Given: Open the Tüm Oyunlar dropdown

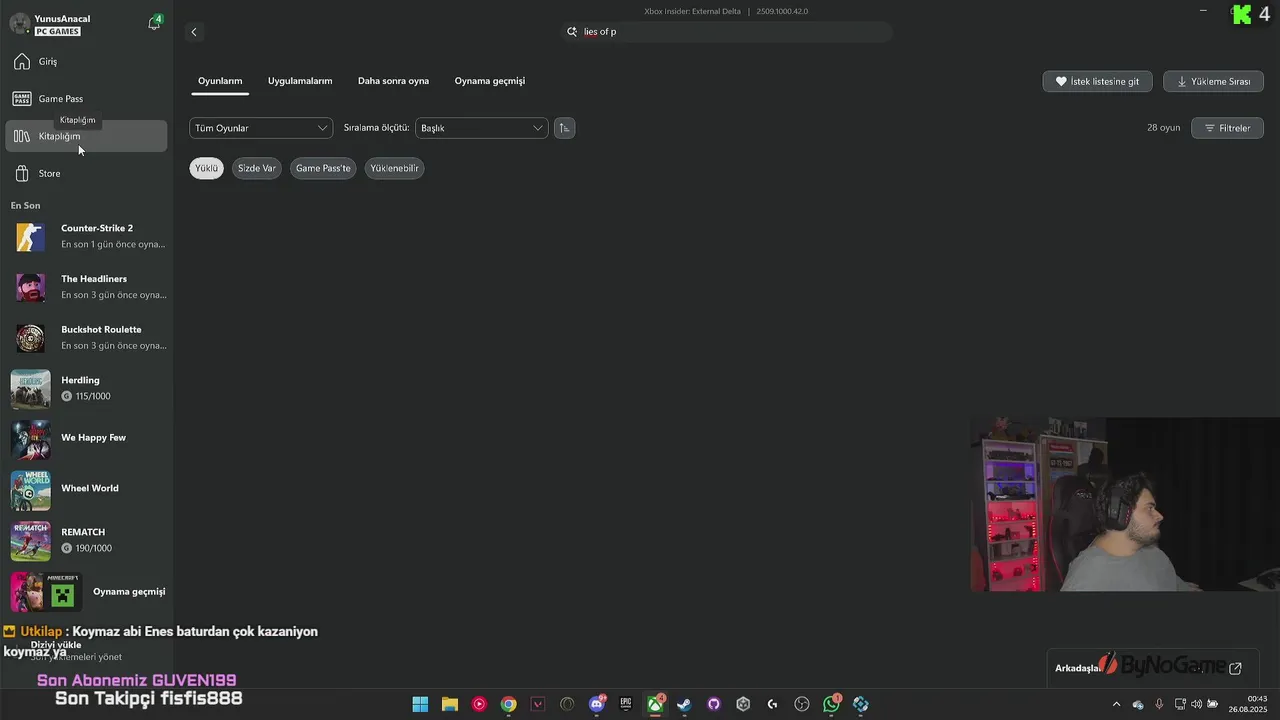Looking at the screenshot, I should [x=261, y=128].
